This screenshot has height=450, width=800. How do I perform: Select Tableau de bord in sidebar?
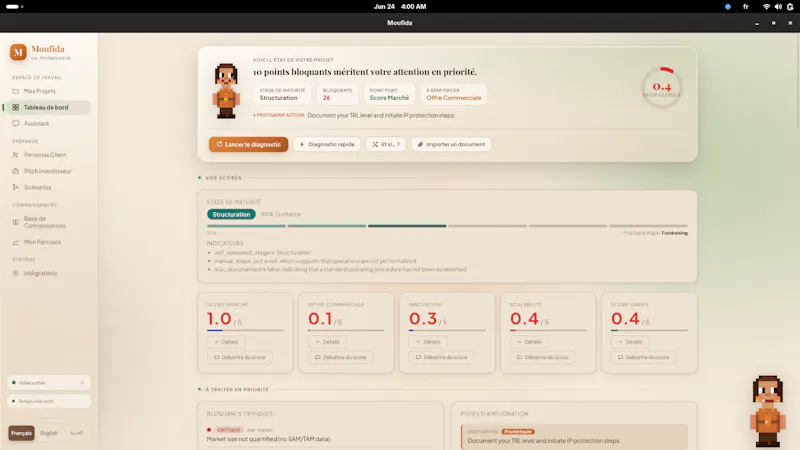[47, 108]
